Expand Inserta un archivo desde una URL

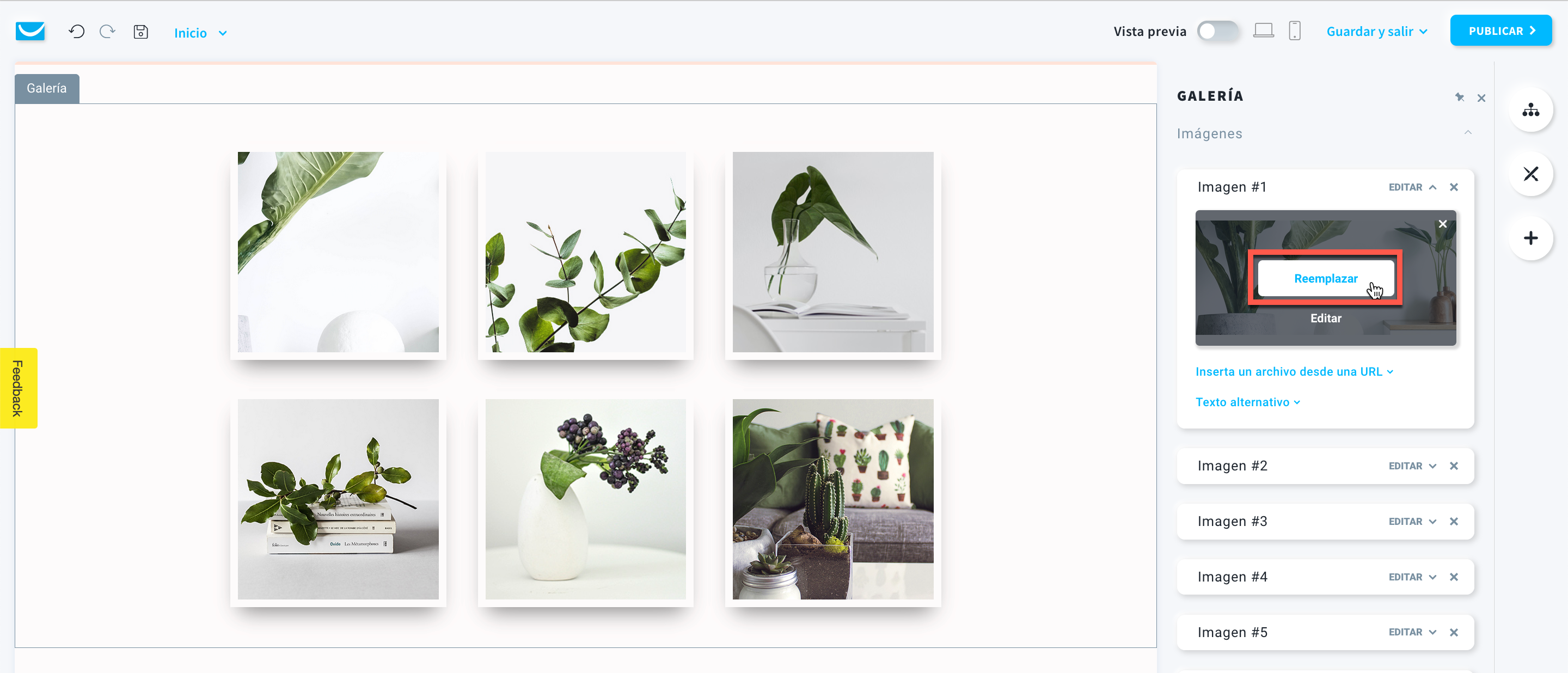(1294, 372)
